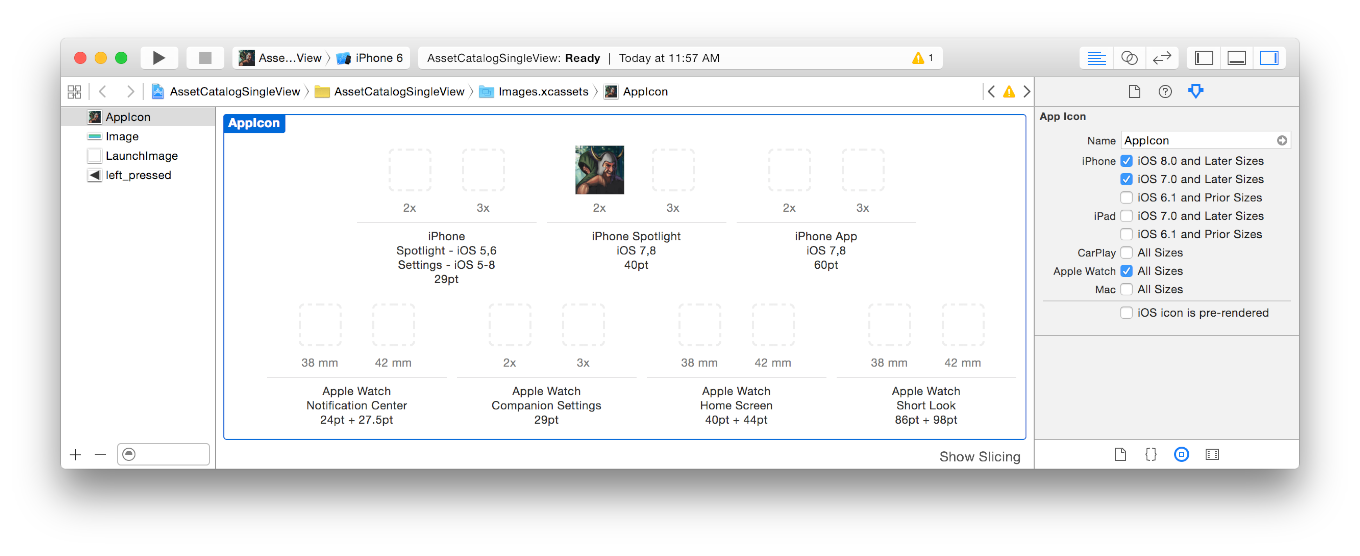Select LaunchImage in the asset list
Viewport: 1360px width, 556px height.
(x=141, y=156)
